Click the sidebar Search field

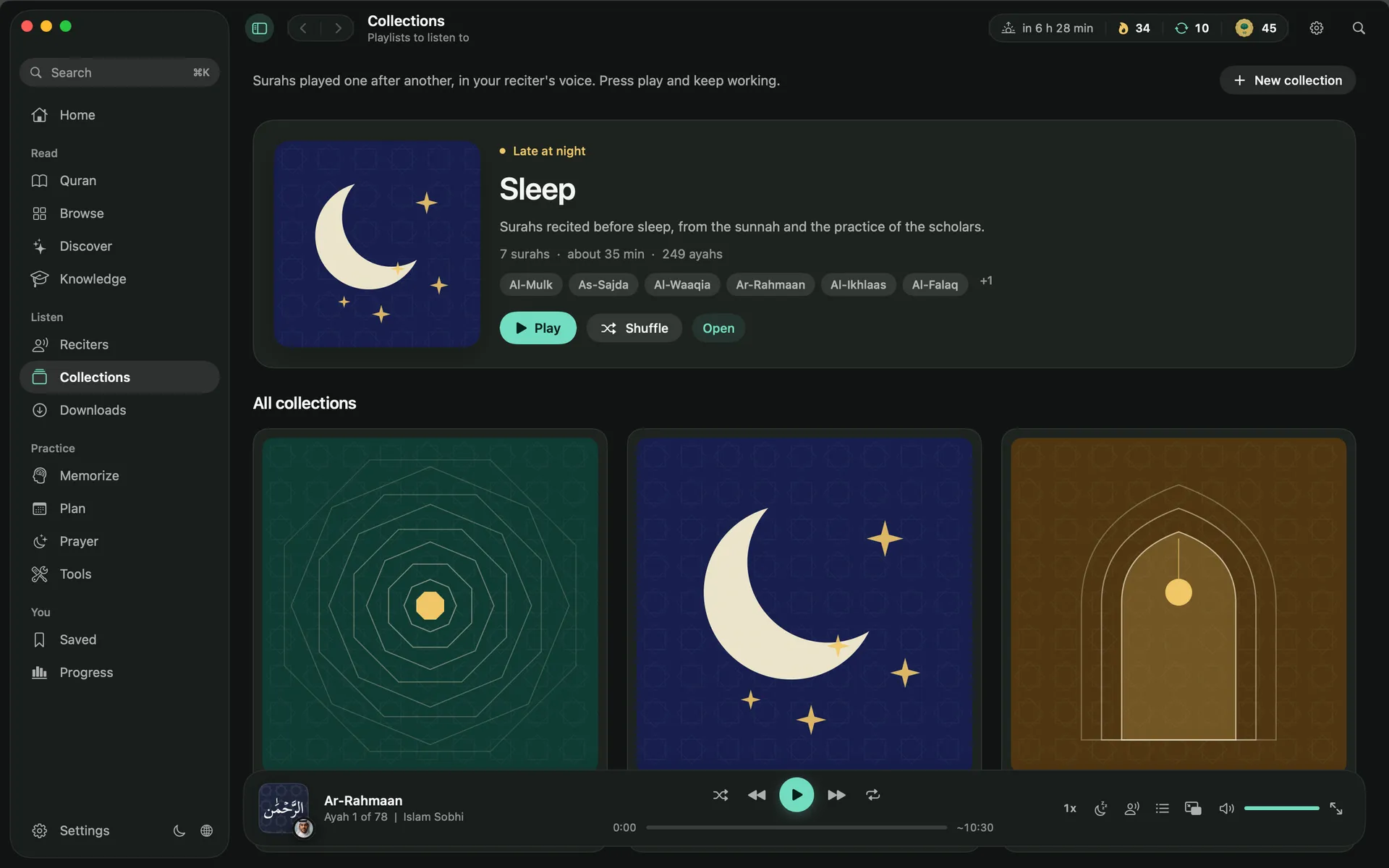[x=119, y=73]
